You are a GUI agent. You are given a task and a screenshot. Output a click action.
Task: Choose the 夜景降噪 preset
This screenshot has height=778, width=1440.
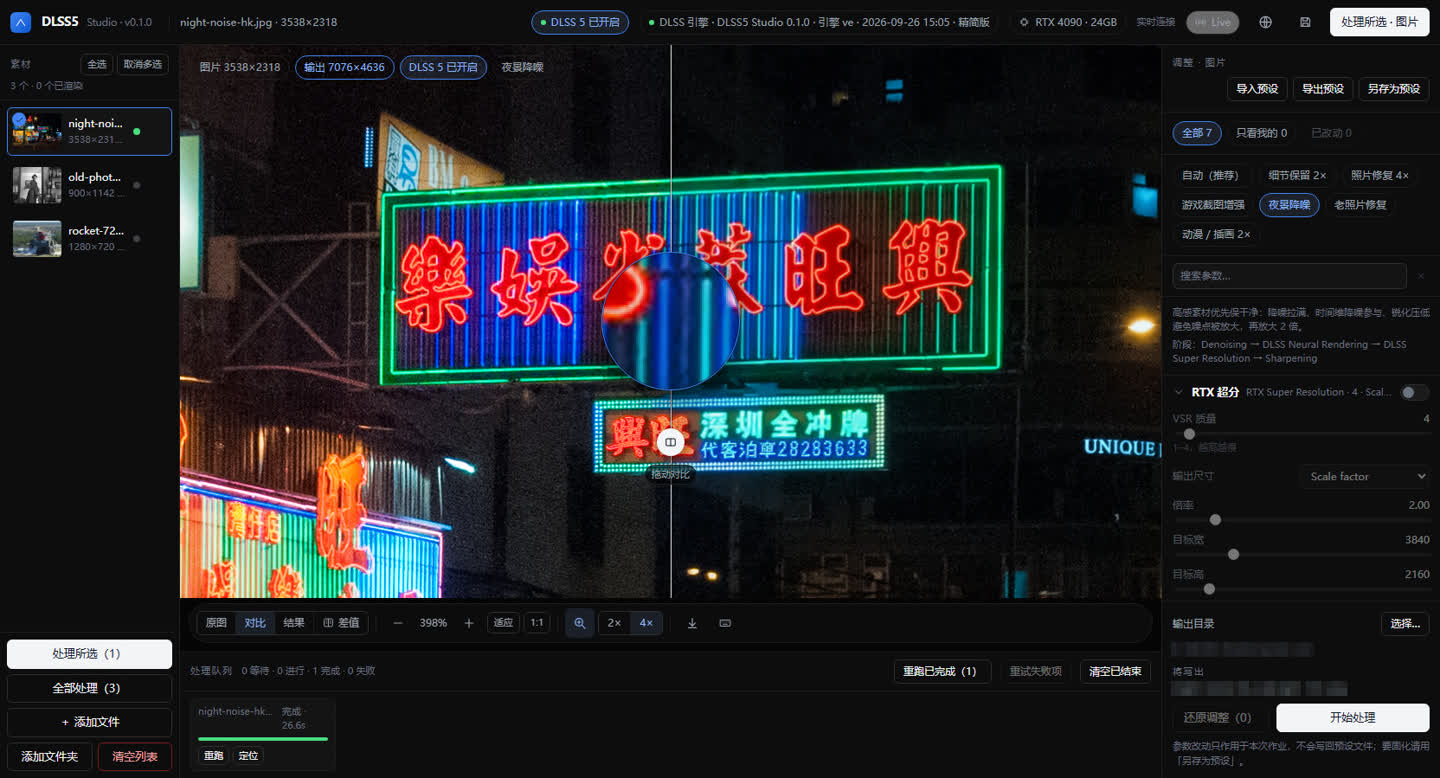pyautogui.click(x=1289, y=205)
